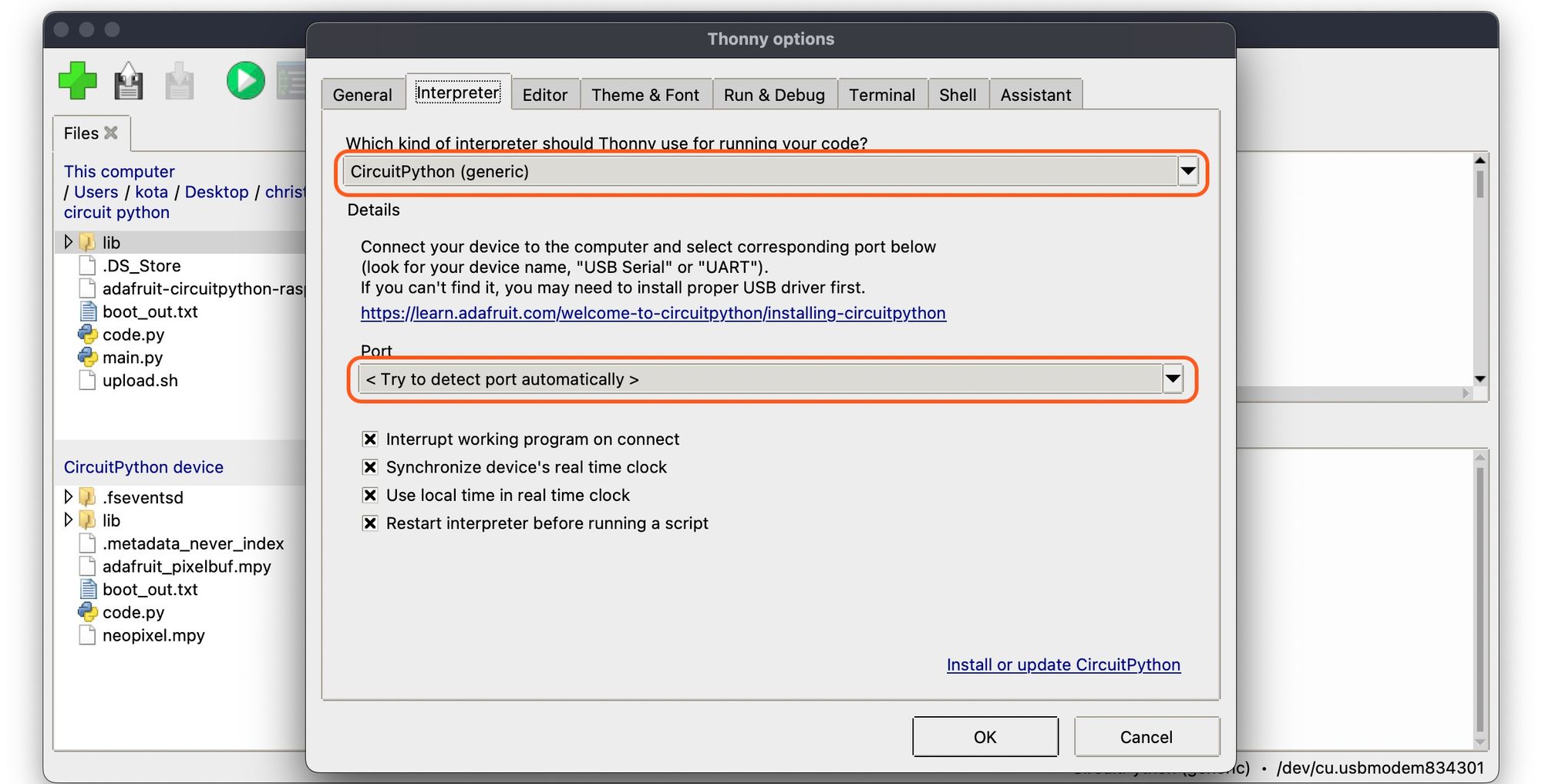Toggle Restart interpreter before running a script
The image size is (1542, 784).
370,523
